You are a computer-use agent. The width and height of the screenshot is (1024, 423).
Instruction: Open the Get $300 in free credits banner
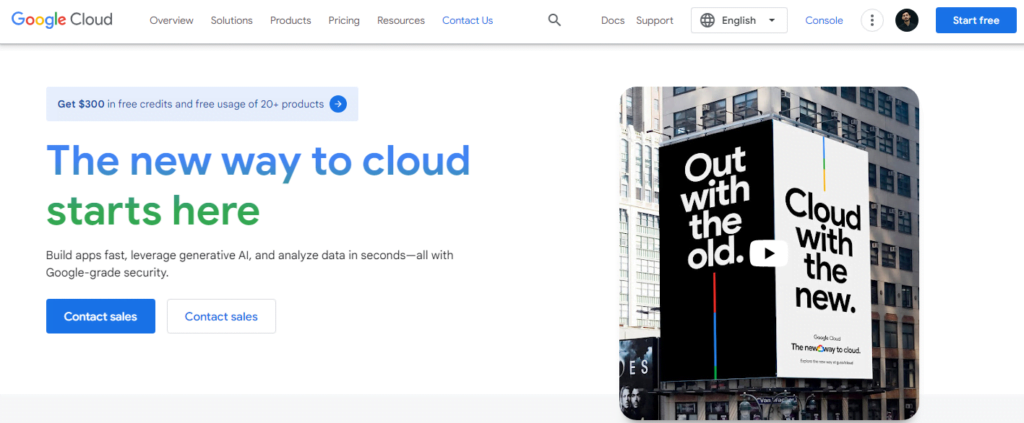(202, 104)
